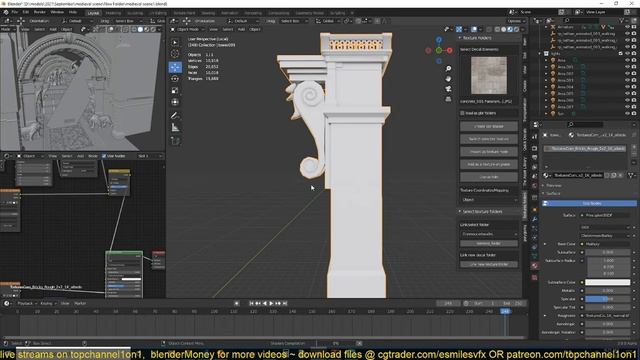Image resolution: width=640 pixels, height=360 pixels.
Task: Click the blue Z axis gizmo ball
Action: click(x=439, y=40)
